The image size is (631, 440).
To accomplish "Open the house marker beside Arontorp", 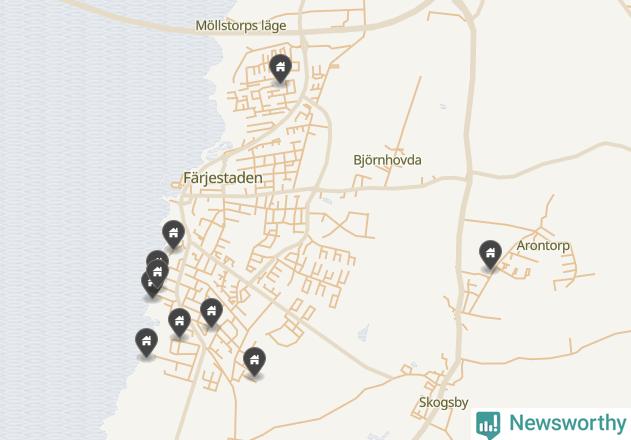I will click(490, 255).
